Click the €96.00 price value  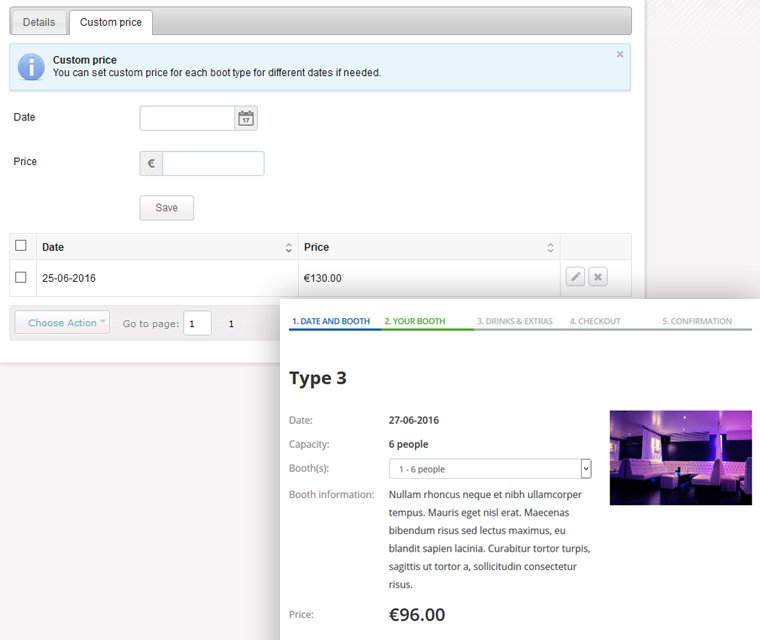(x=417, y=615)
